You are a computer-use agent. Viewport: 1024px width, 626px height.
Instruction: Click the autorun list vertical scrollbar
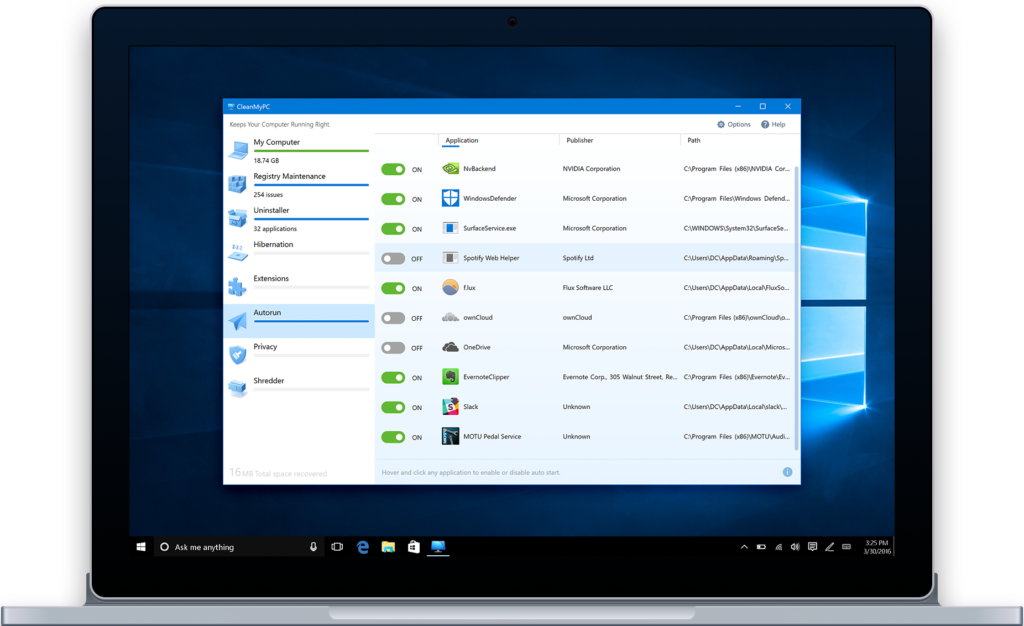click(796, 307)
